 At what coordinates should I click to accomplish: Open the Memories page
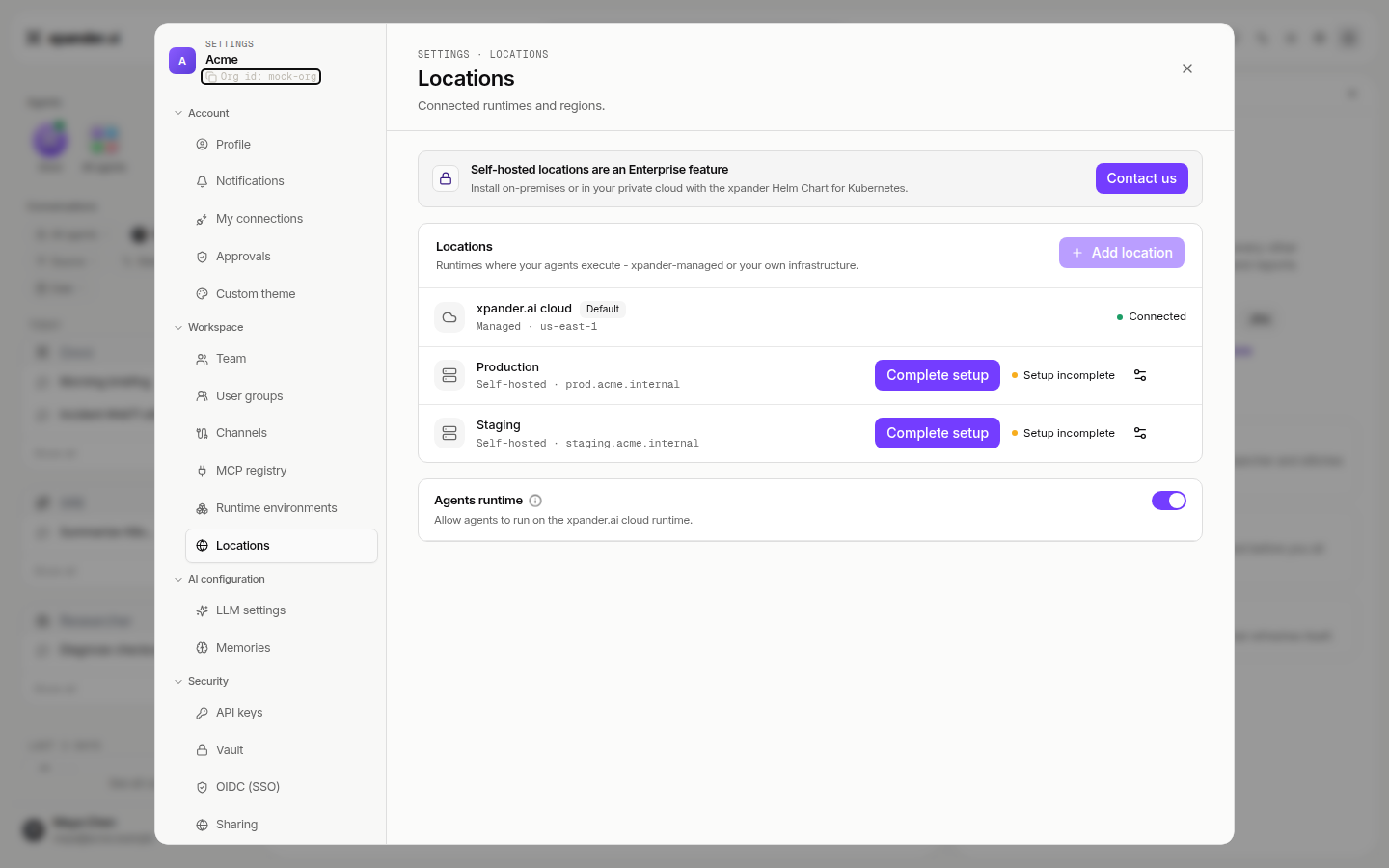pyautogui.click(x=281, y=648)
